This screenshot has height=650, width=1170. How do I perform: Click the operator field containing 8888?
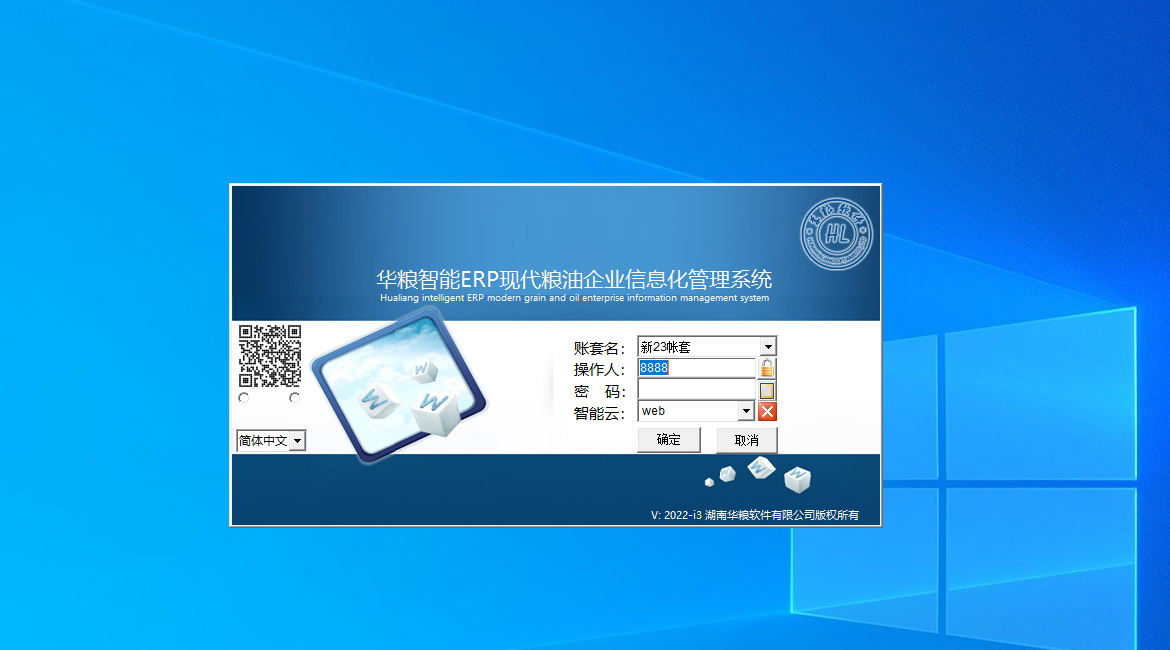[695, 367]
